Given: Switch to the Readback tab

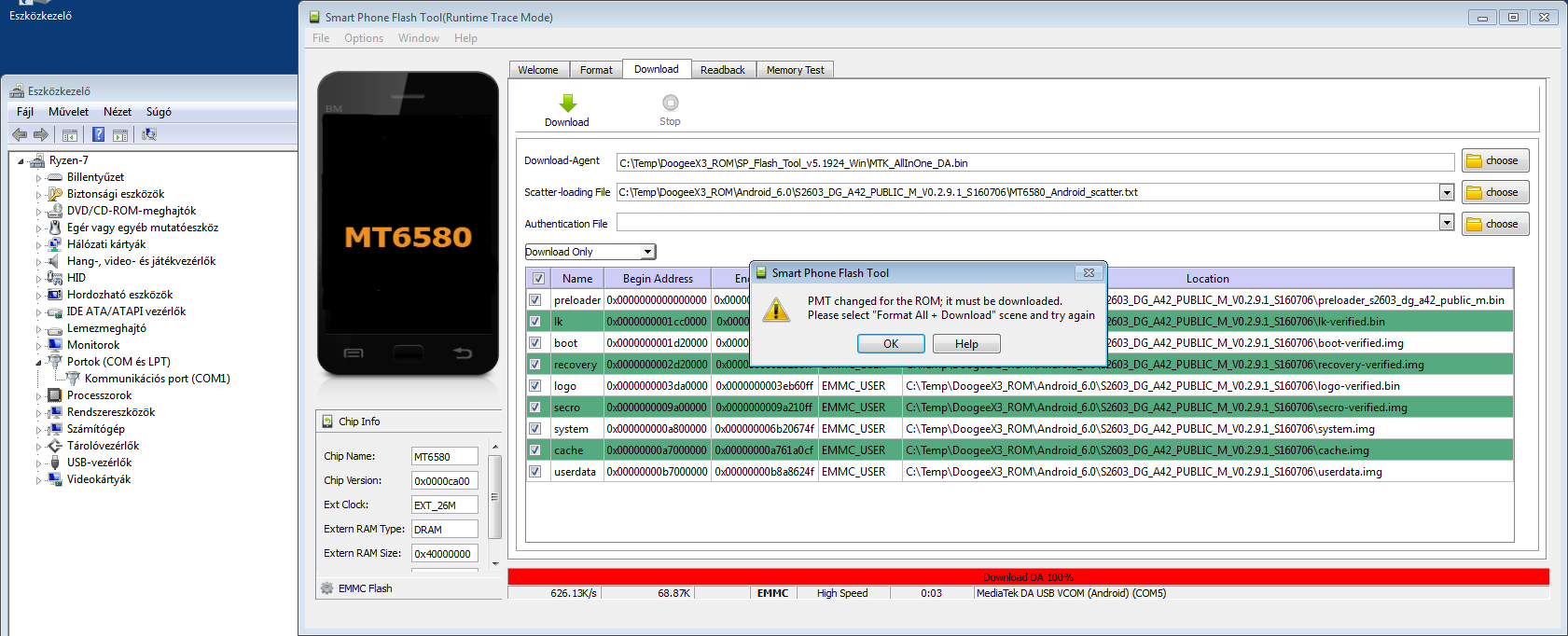Looking at the screenshot, I should (723, 70).
